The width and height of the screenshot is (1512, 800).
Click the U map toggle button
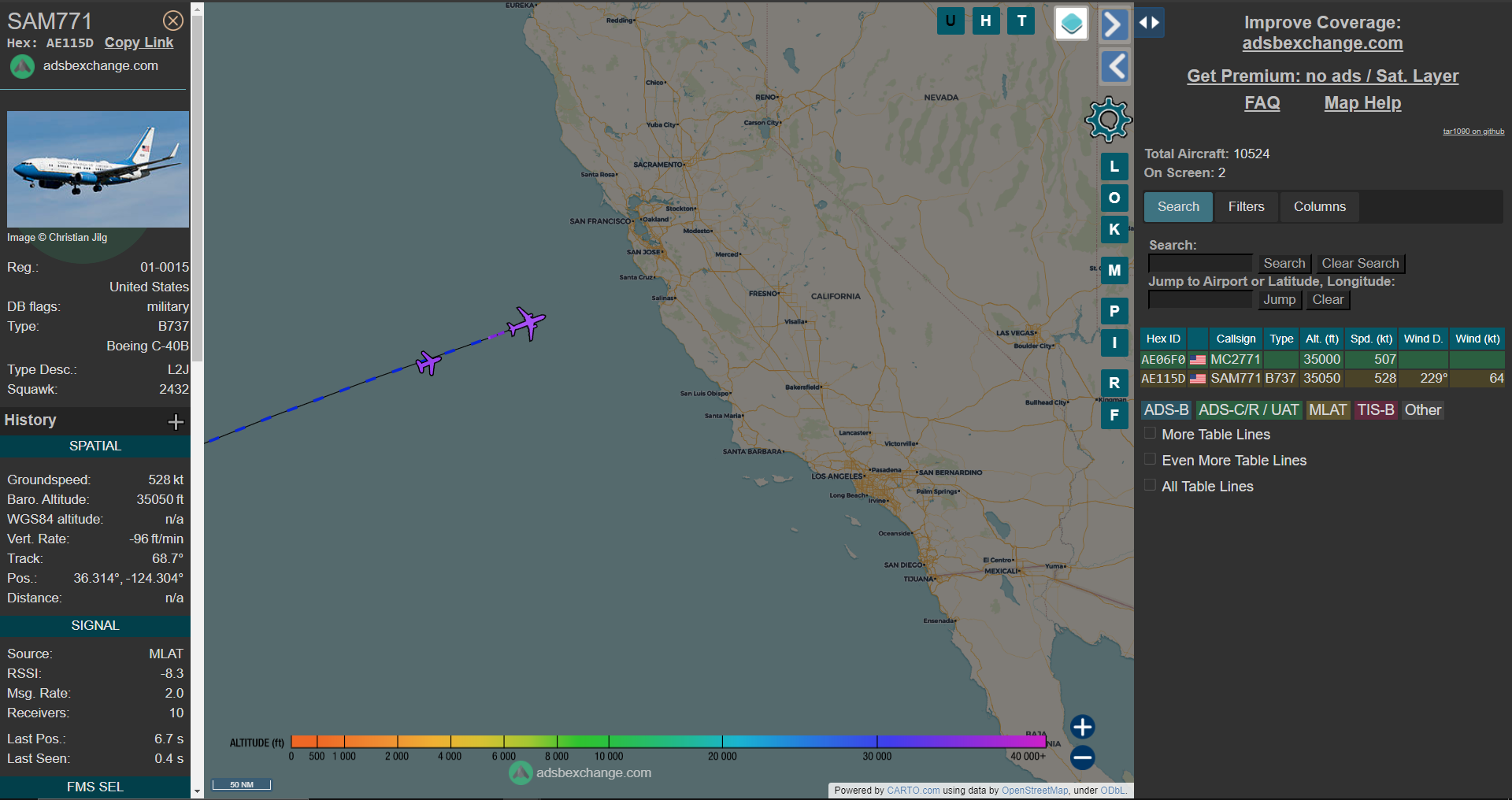[951, 21]
